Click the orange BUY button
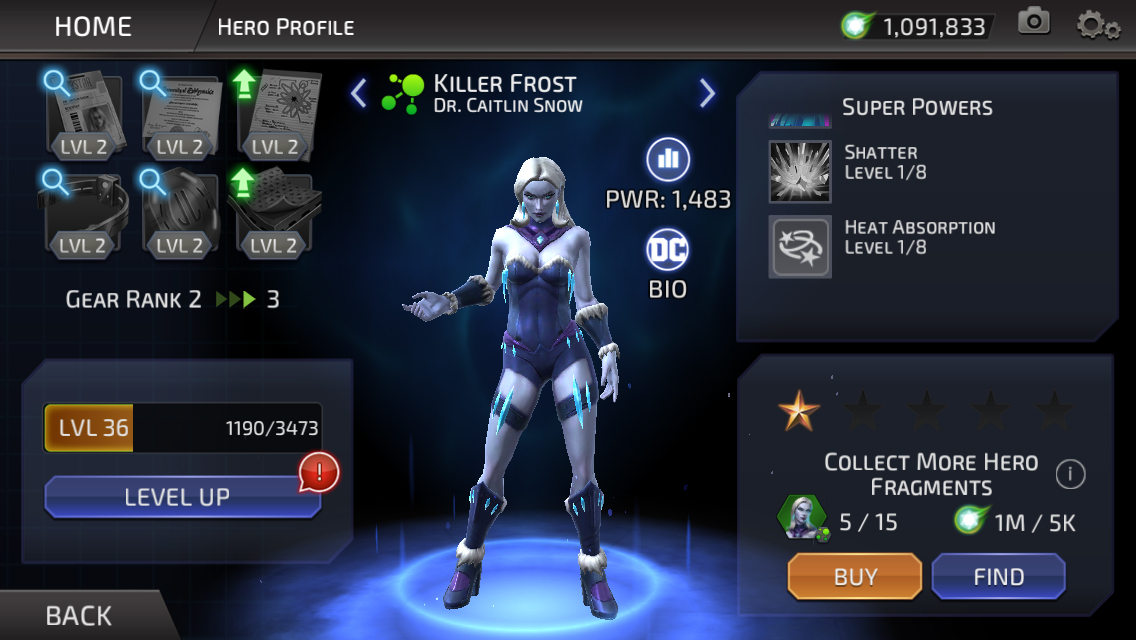 [855, 576]
